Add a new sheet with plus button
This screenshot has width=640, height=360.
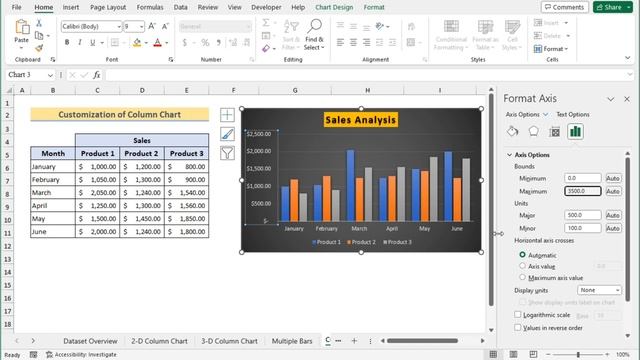[354, 341]
